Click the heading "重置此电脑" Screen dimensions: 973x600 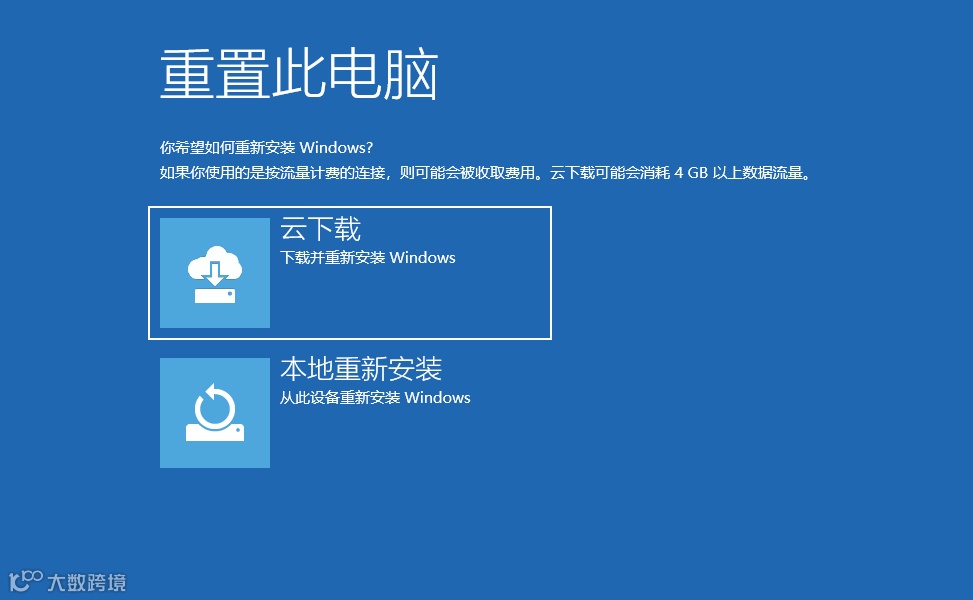pyautogui.click(x=299, y=74)
